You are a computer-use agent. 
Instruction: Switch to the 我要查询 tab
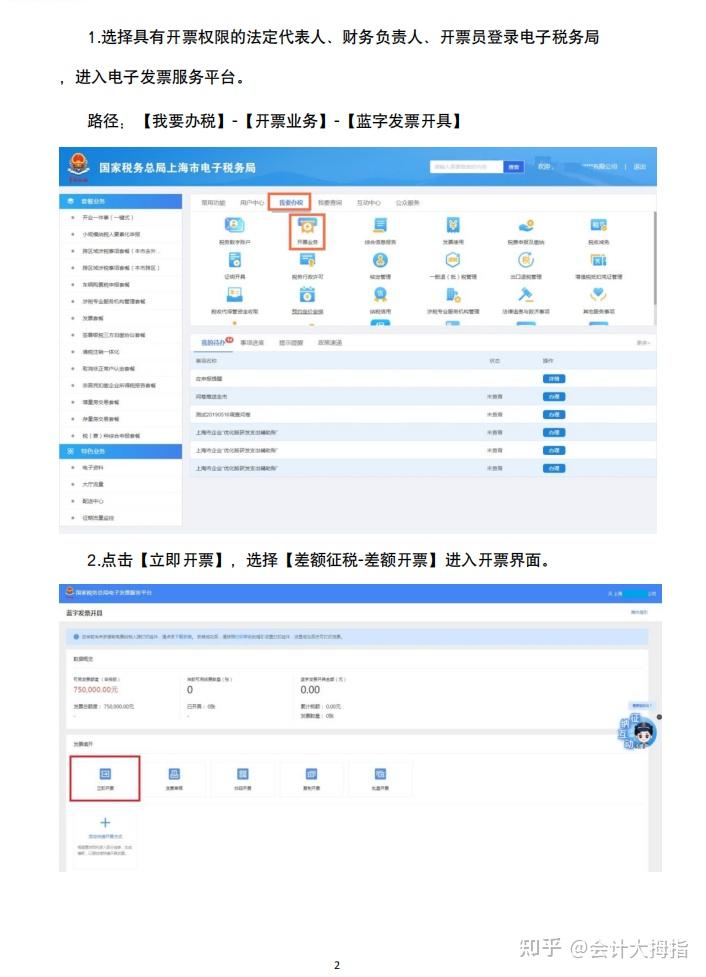point(330,203)
